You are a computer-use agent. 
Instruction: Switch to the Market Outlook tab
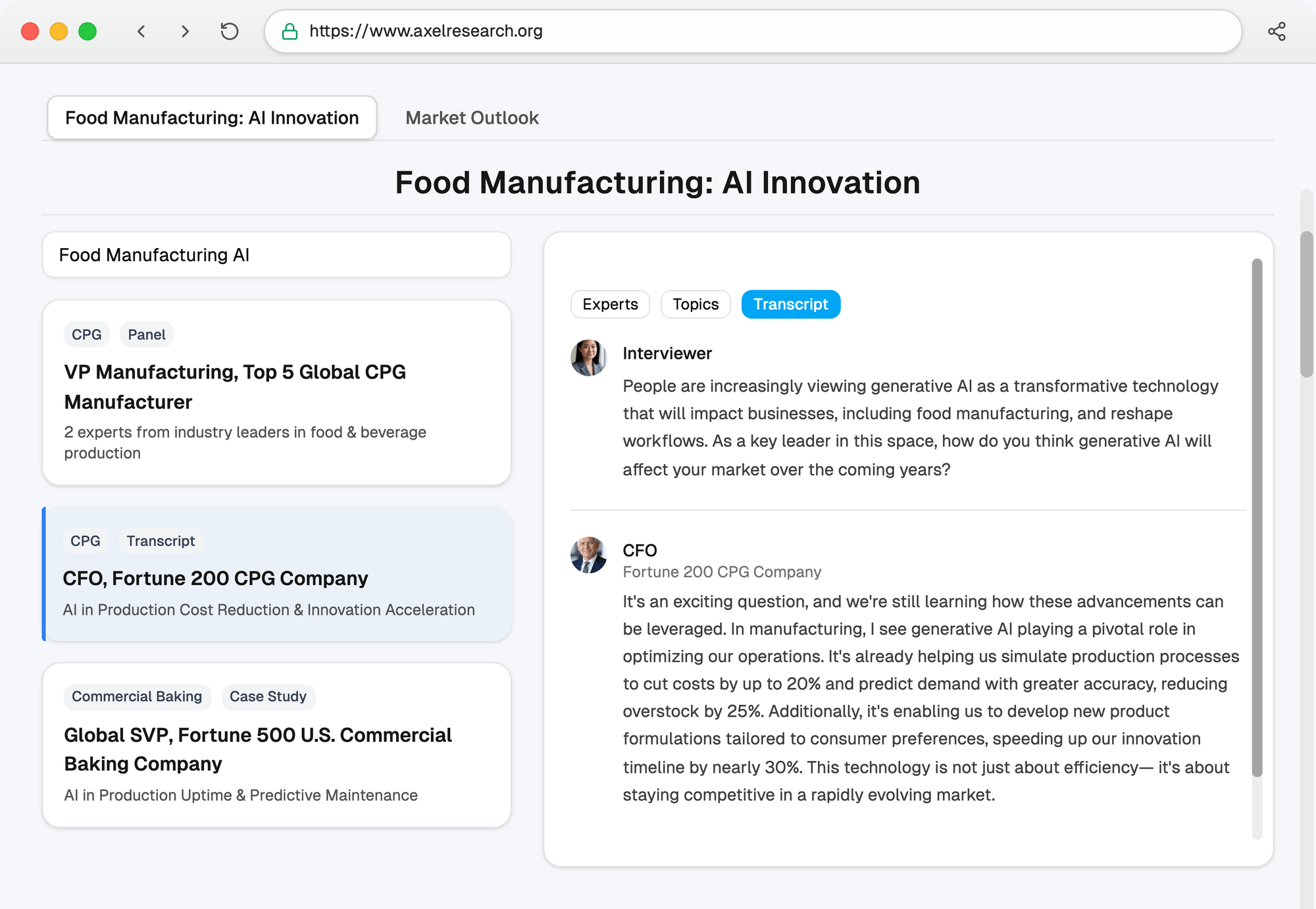pyautogui.click(x=471, y=118)
